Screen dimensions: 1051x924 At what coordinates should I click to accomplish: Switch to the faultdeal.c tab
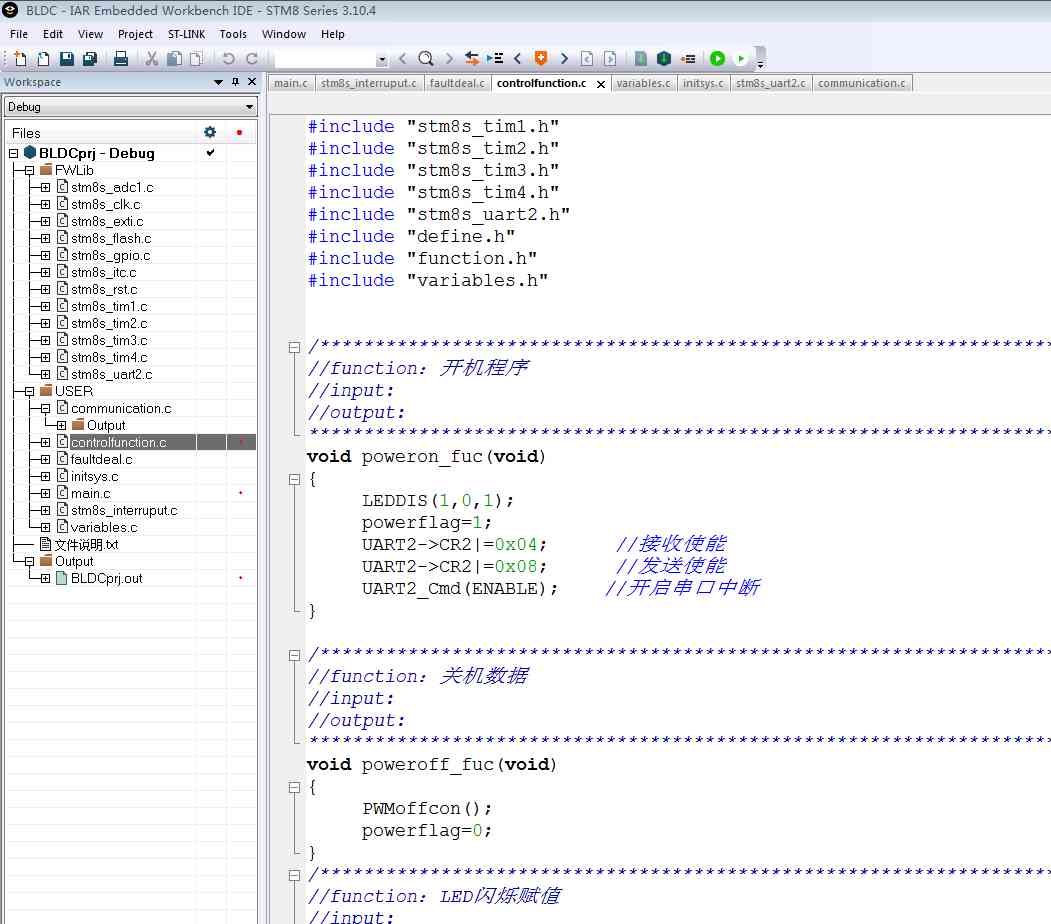(x=456, y=83)
